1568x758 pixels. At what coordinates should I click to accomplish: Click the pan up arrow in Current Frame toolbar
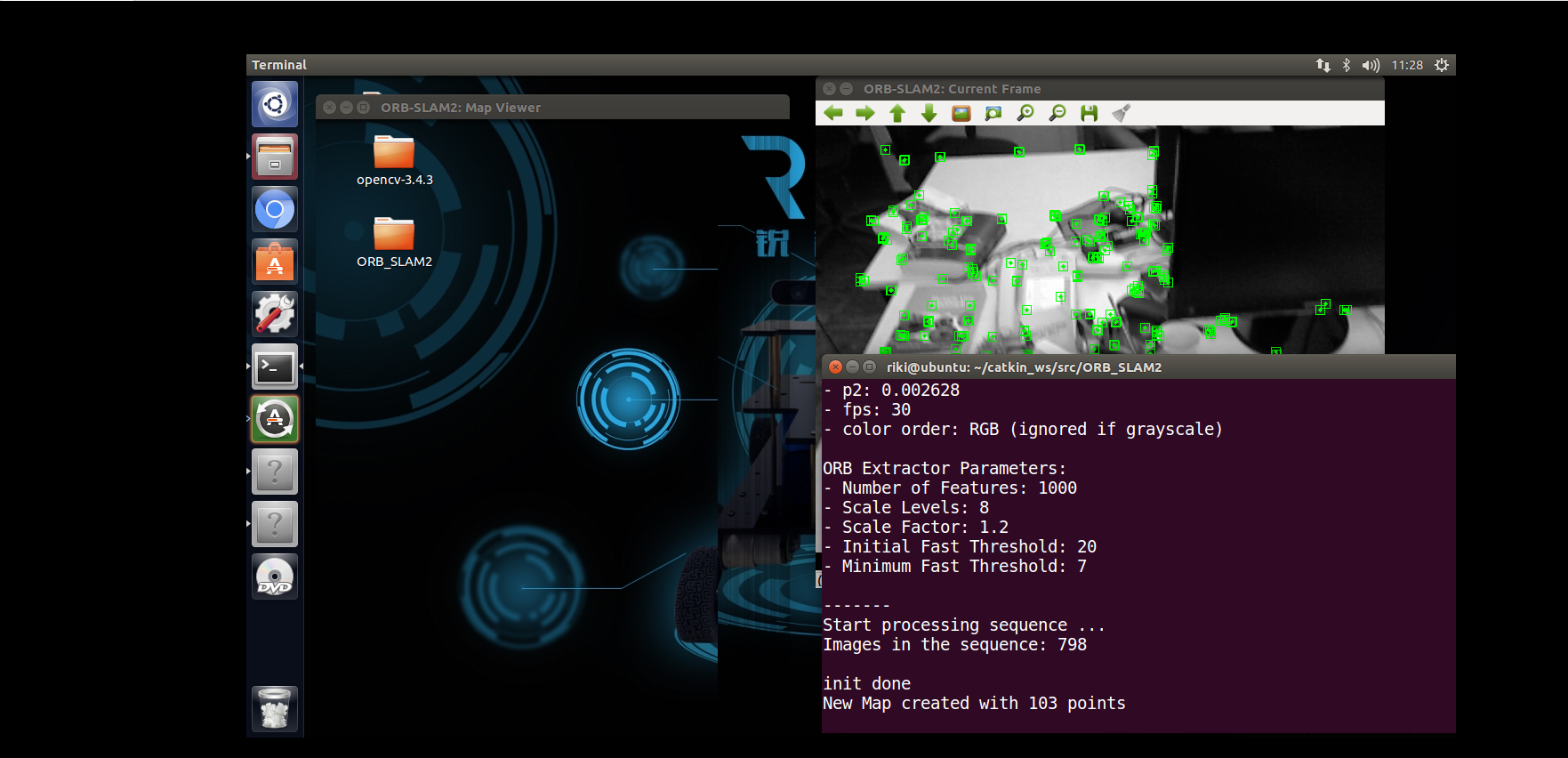[897, 113]
